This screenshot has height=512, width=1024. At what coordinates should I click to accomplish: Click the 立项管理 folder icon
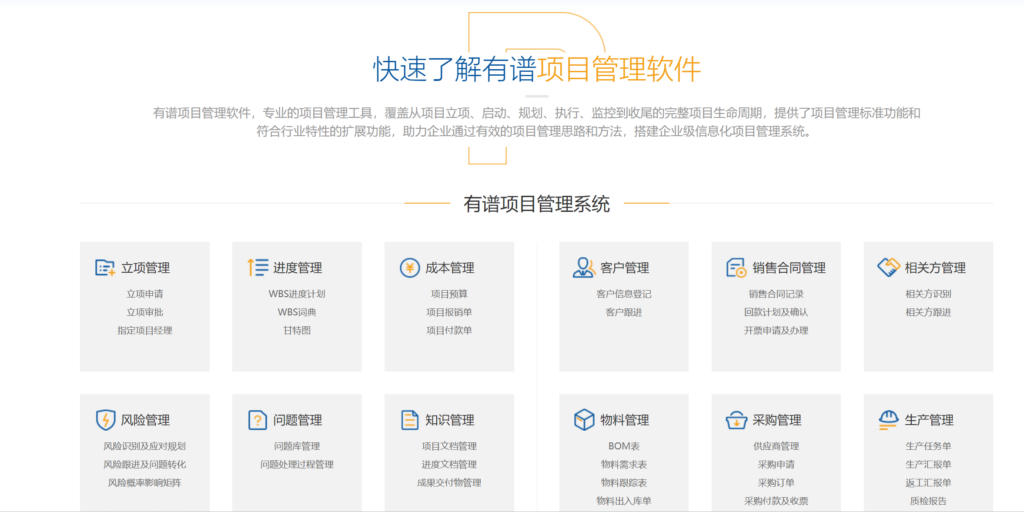coord(105,267)
